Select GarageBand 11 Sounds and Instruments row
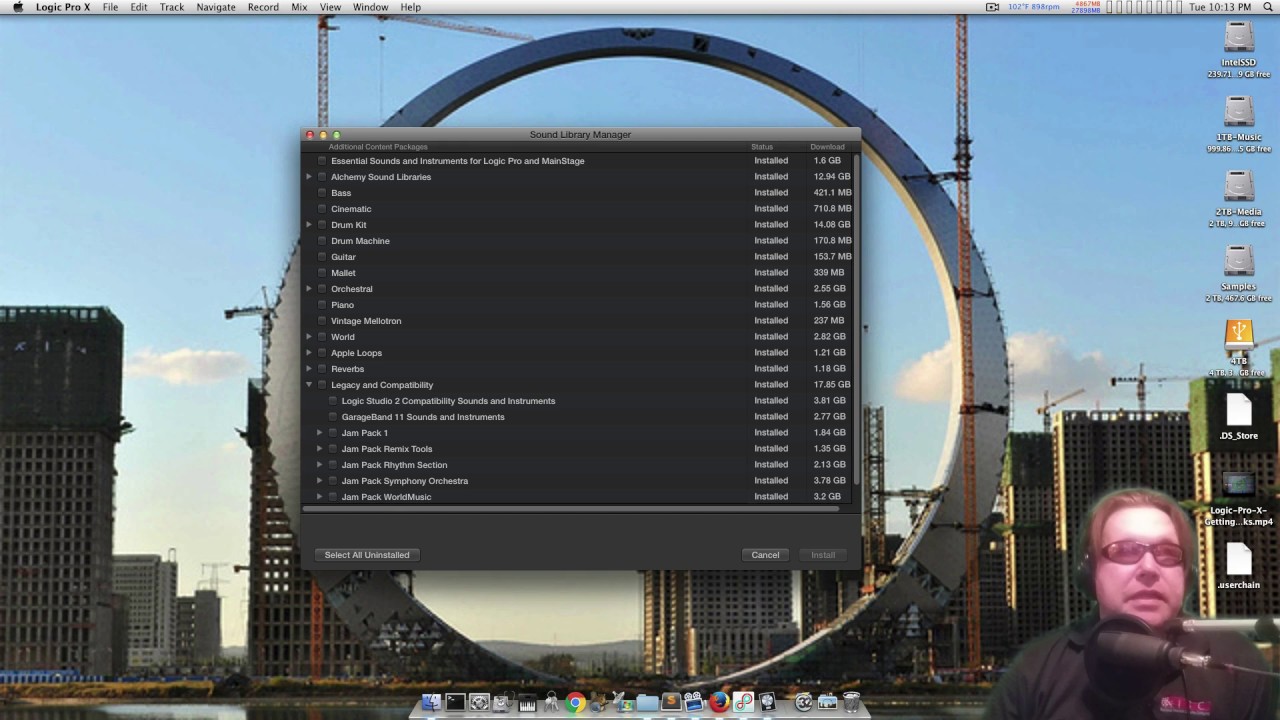The image size is (1280, 720). 578,417
